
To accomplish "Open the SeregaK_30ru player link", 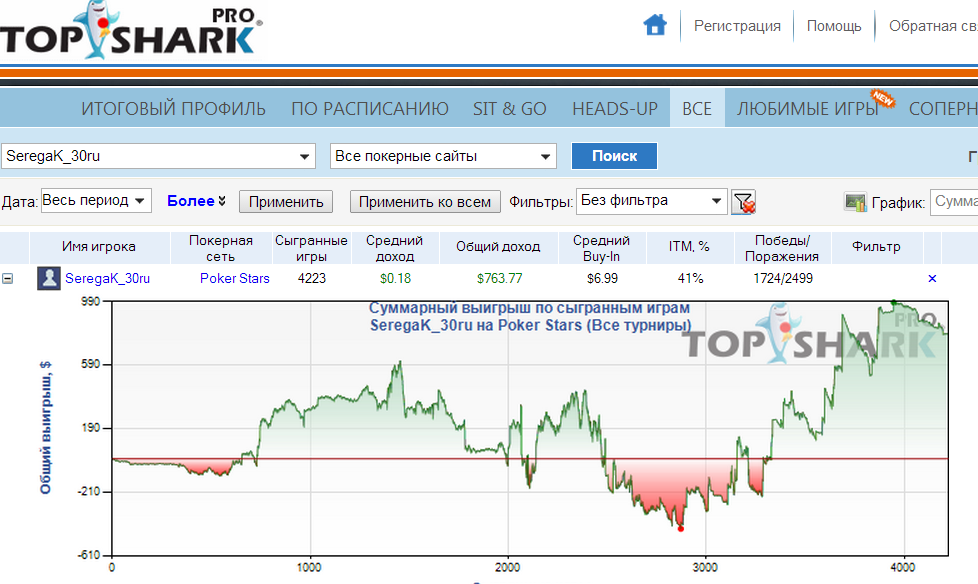I will pyautogui.click(x=107, y=278).
